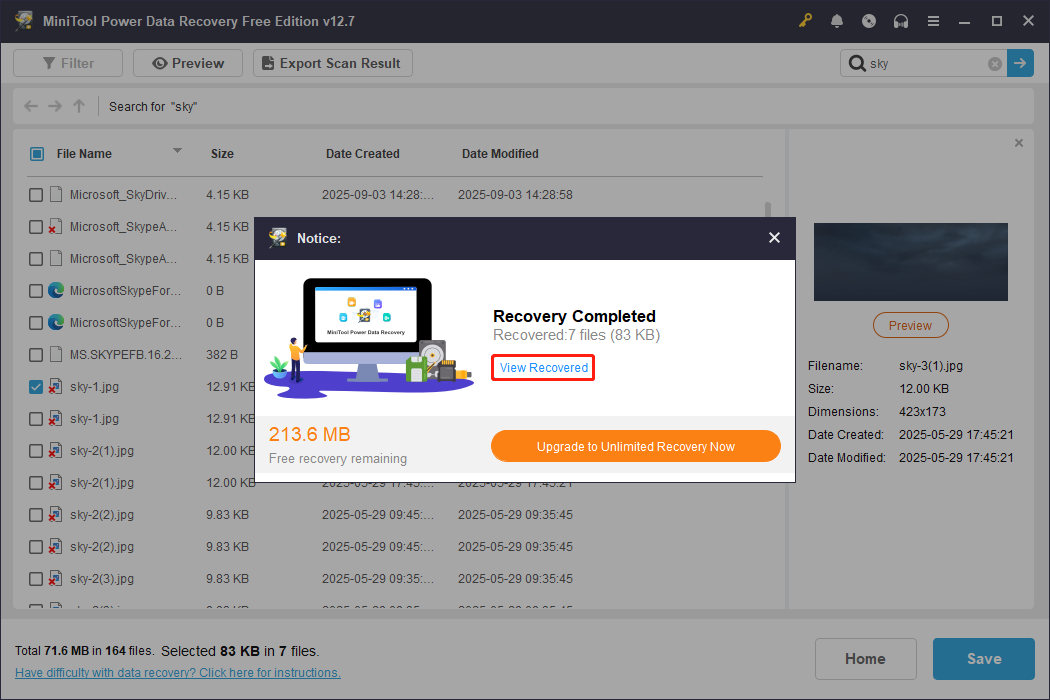Click the bootable media disc icon
This screenshot has height=700, width=1050.
(869, 20)
